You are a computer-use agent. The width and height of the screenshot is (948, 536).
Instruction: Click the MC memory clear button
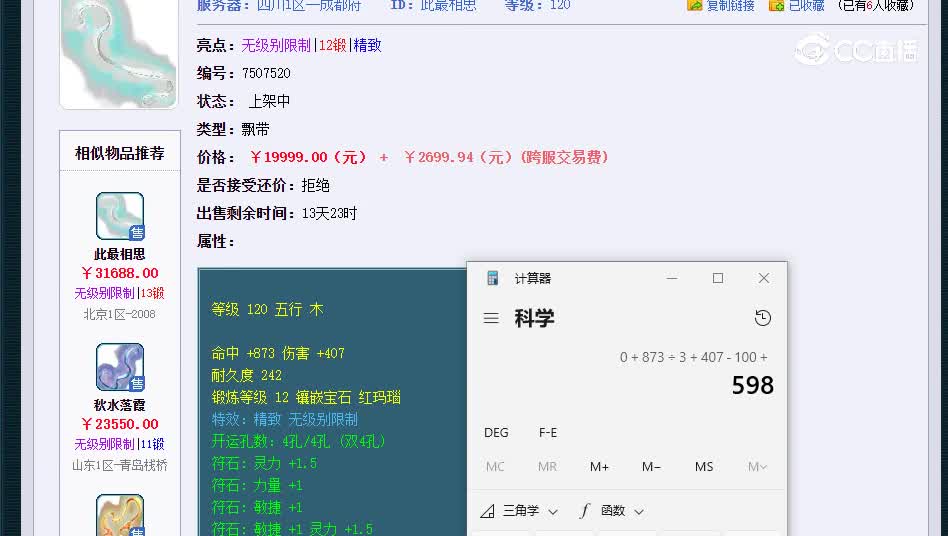(x=495, y=467)
